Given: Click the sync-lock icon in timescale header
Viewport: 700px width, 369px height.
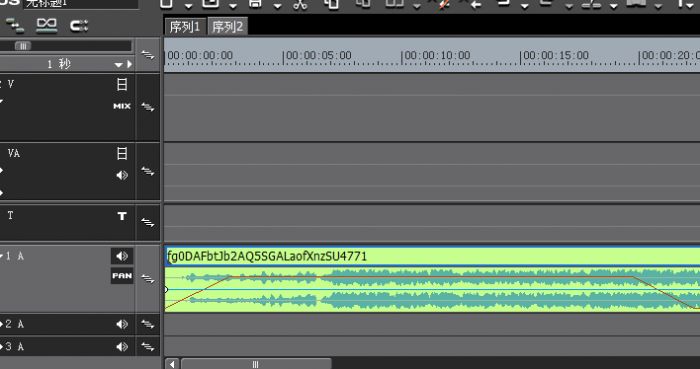Looking at the screenshot, I should click(148, 55).
